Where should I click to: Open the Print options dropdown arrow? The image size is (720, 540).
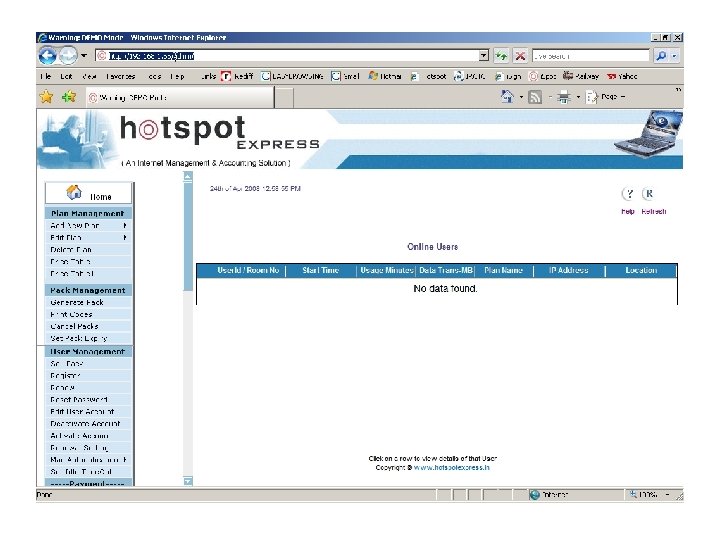(x=578, y=97)
